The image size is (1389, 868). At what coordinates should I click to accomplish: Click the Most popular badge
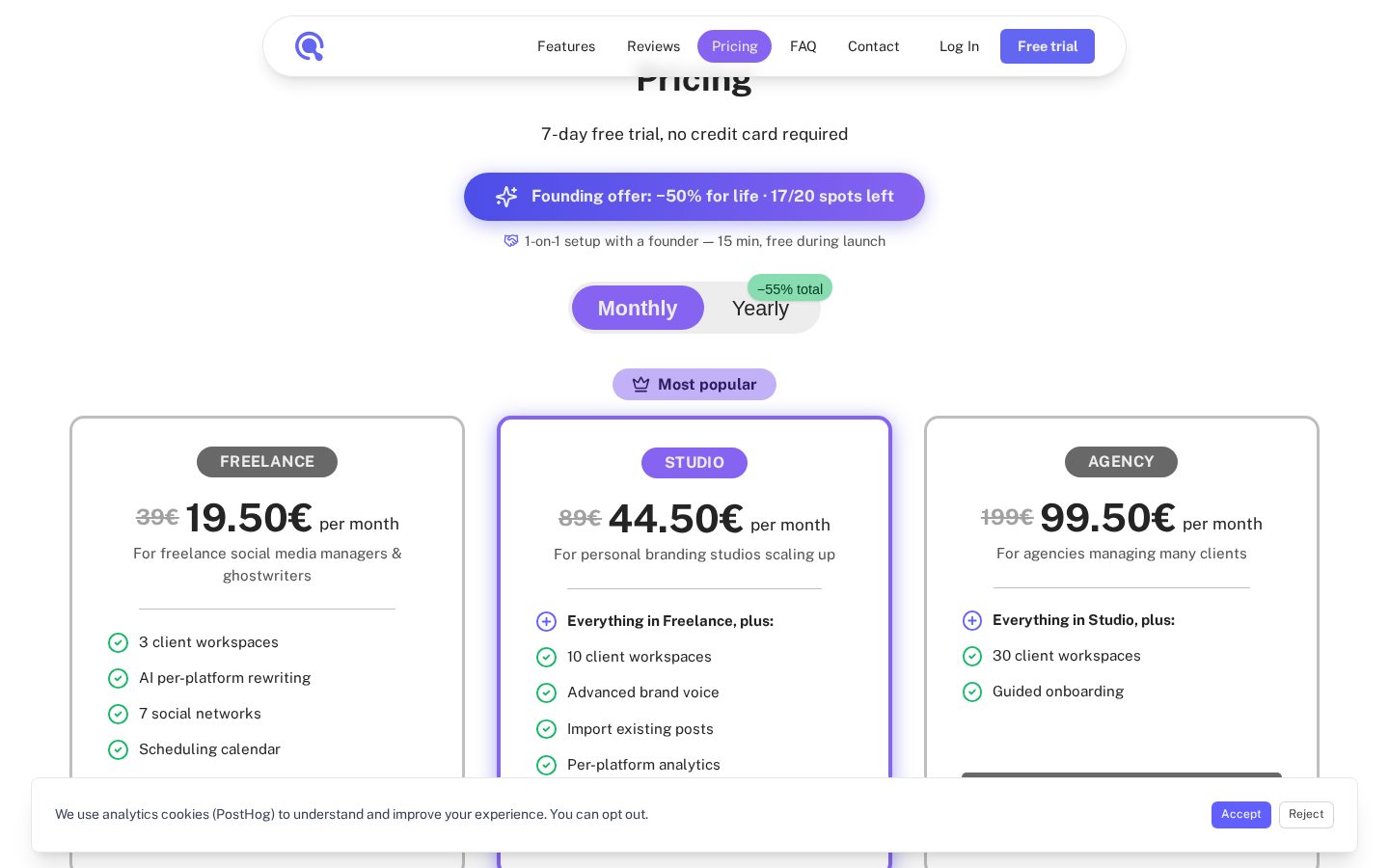pos(694,384)
